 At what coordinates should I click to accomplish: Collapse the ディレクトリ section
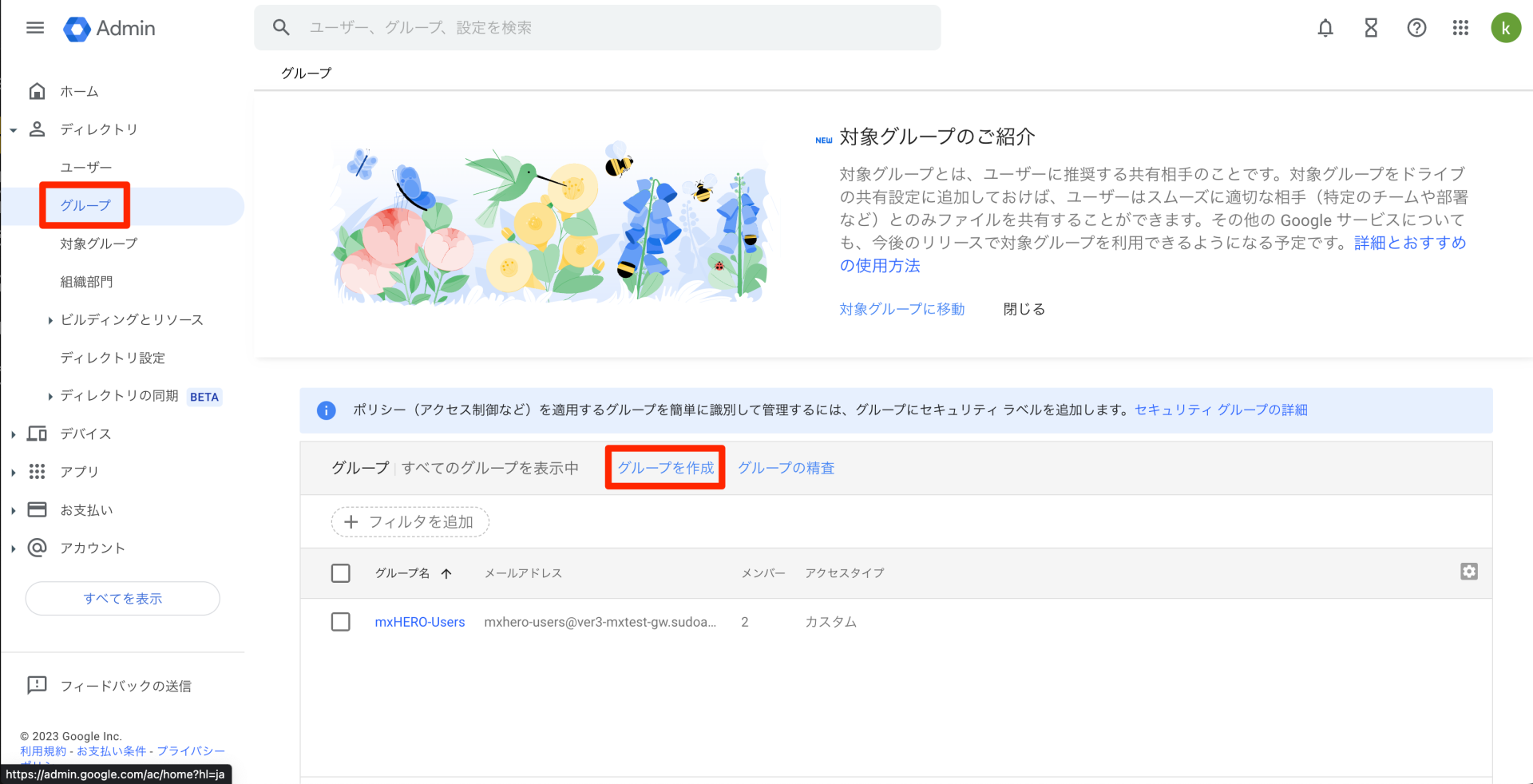click(12, 129)
